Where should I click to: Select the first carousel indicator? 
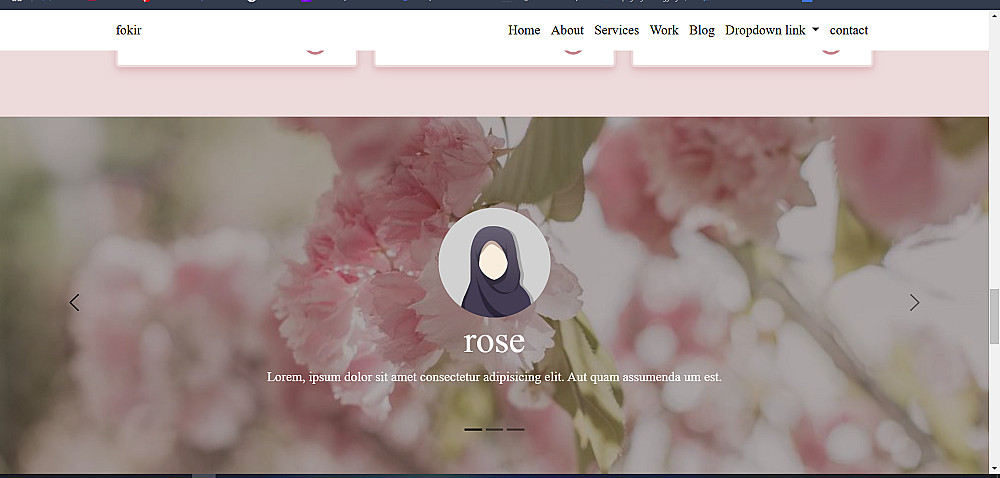tap(473, 430)
